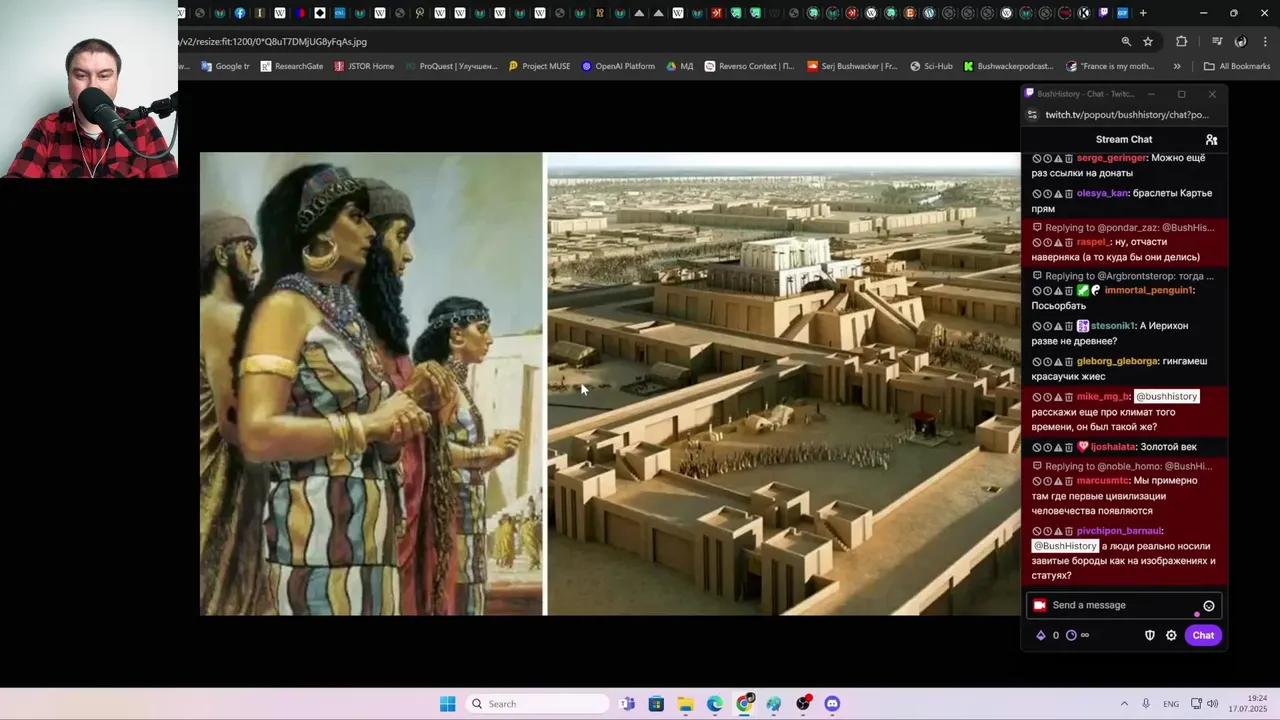Click the channel points clock icon
Image resolution: width=1280 pixels, height=720 pixels.
pyautogui.click(x=1071, y=635)
